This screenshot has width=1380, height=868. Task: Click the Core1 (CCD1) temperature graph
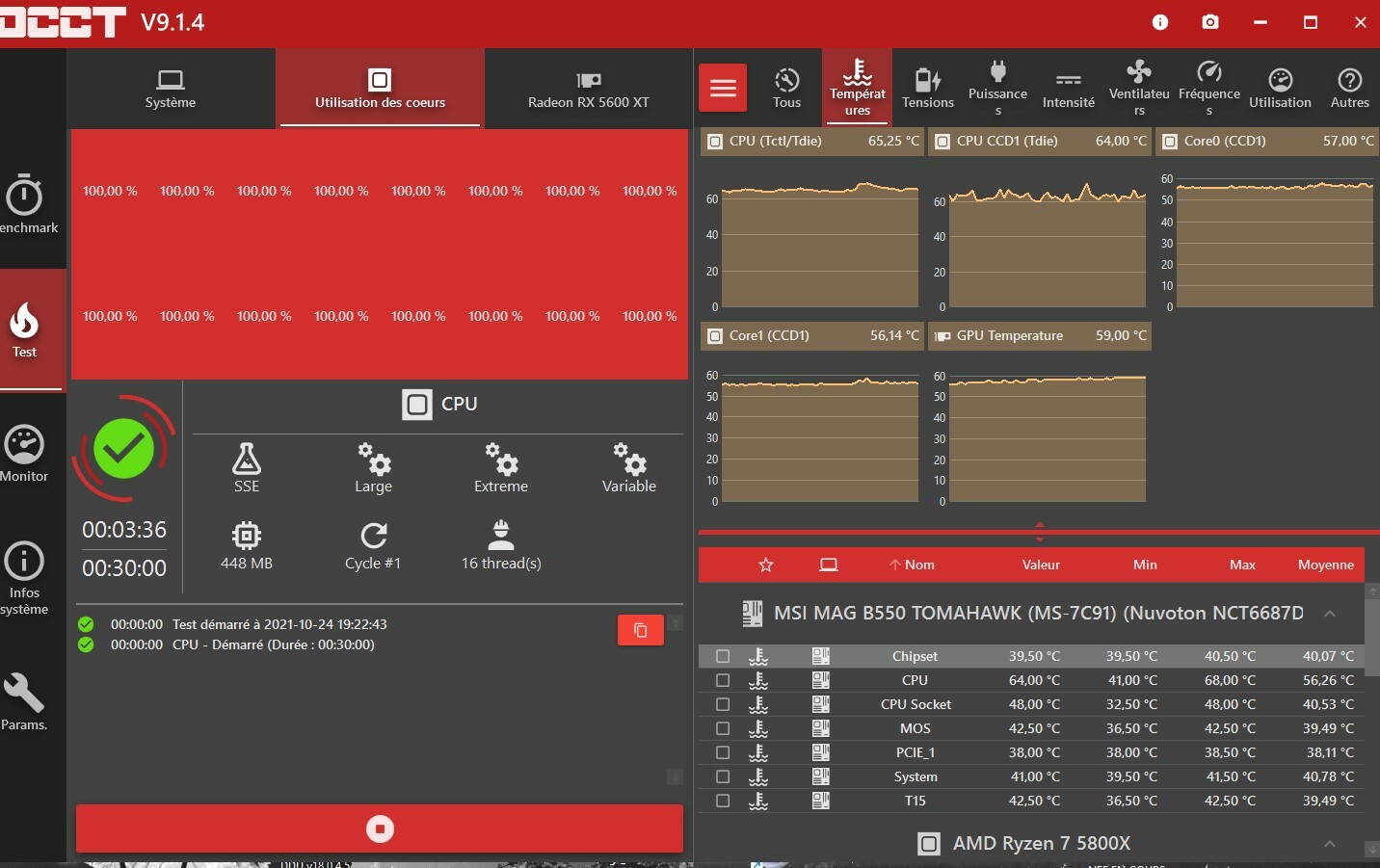click(x=811, y=416)
